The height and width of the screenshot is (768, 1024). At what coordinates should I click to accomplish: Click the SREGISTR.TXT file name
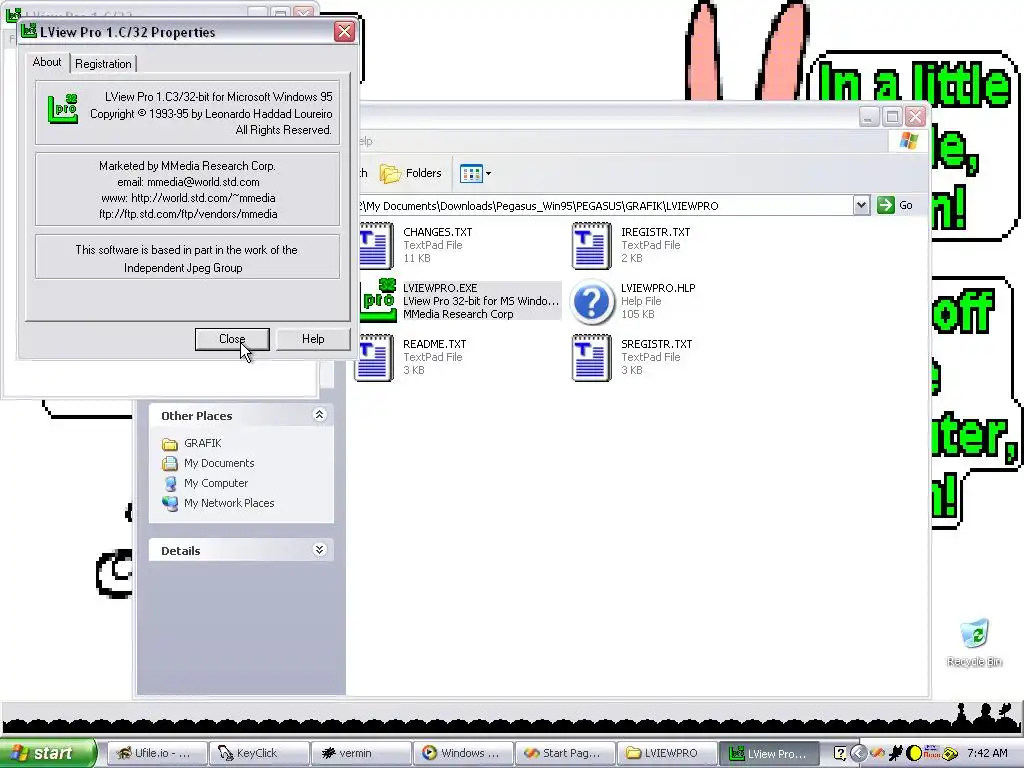tap(656, 344)
